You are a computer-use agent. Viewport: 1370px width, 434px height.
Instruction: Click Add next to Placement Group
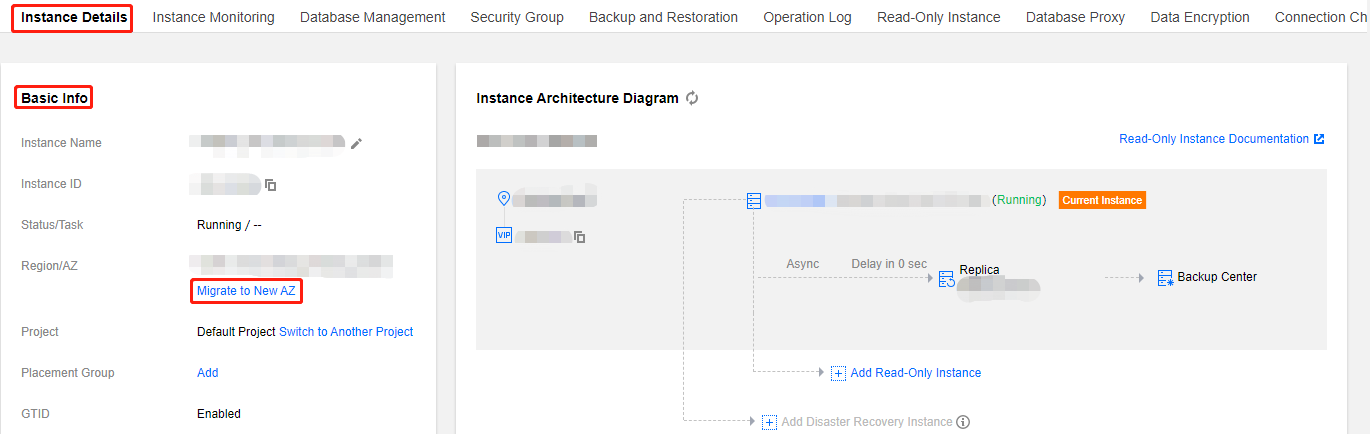tap(207, 373)
